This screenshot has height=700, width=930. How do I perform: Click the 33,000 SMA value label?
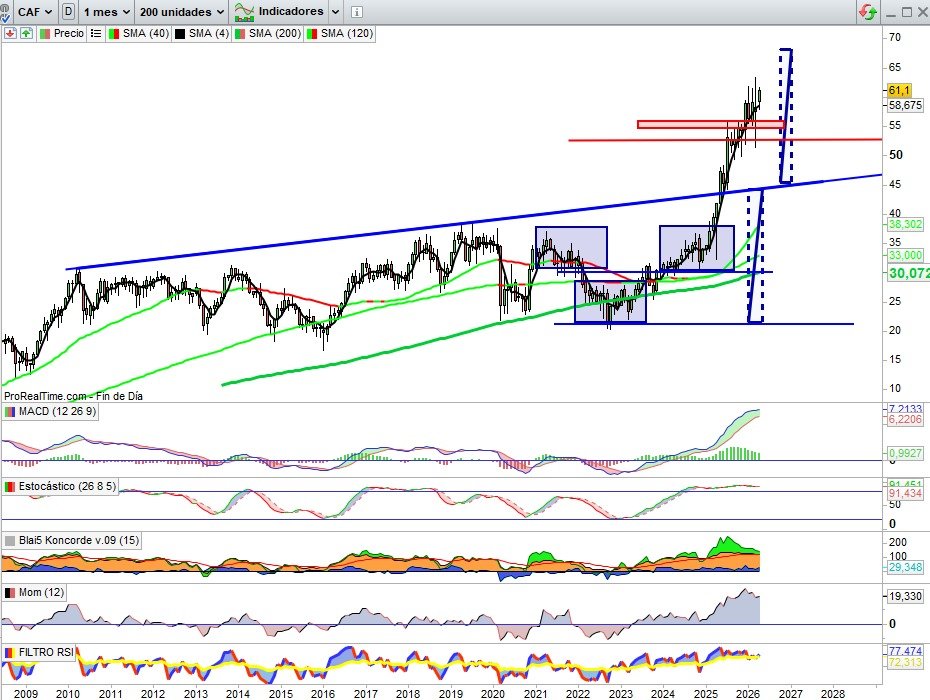905,255
